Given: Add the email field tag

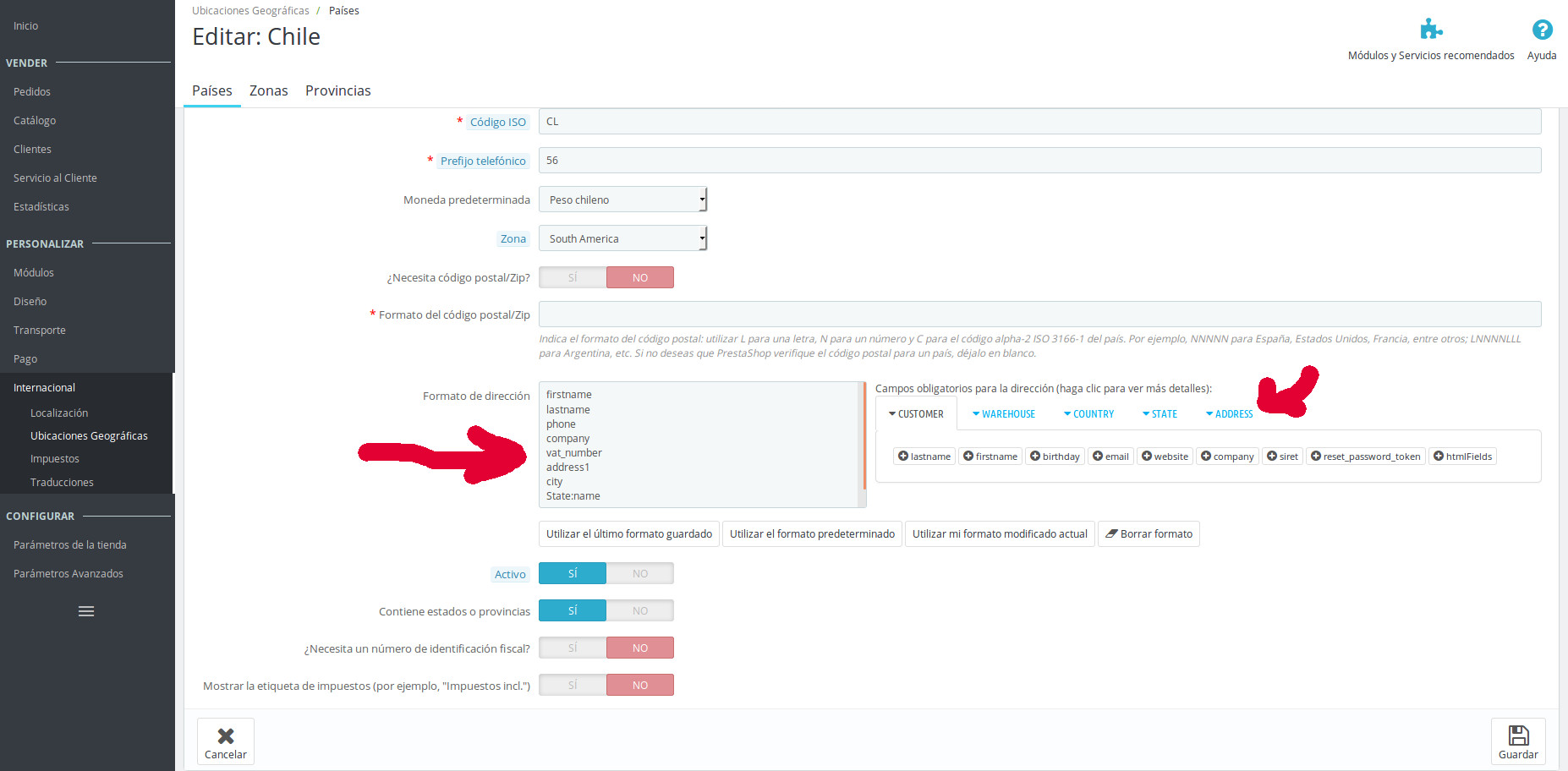Looking at the screenshot, I should tap(1110, 457).
